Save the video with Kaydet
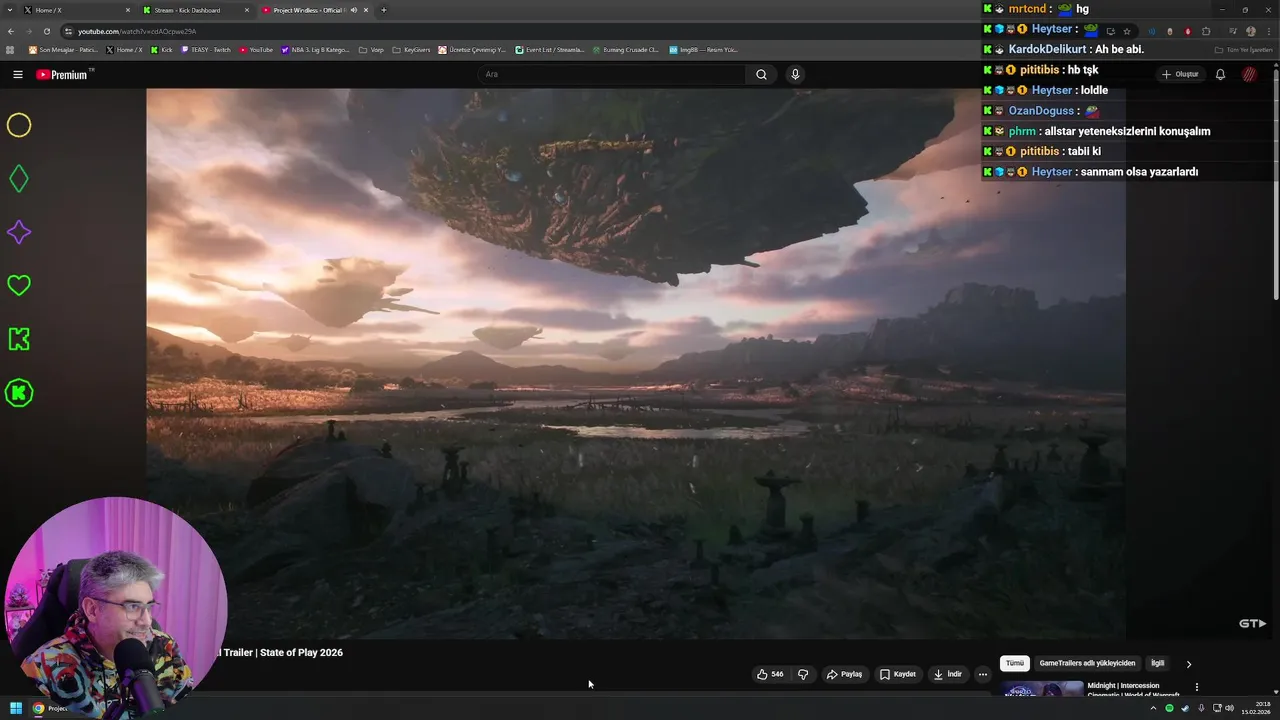Screen dimensions: 1280x720 click(897, 674)
